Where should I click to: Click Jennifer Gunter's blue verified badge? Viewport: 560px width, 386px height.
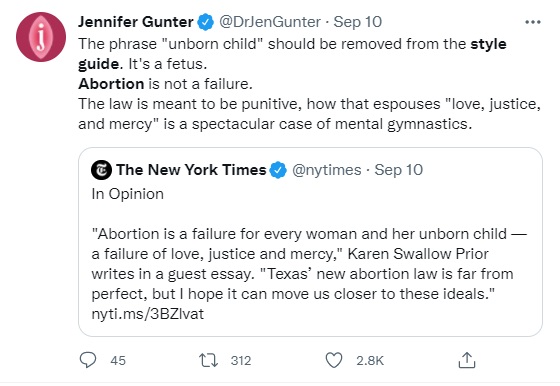click(205, 22)
